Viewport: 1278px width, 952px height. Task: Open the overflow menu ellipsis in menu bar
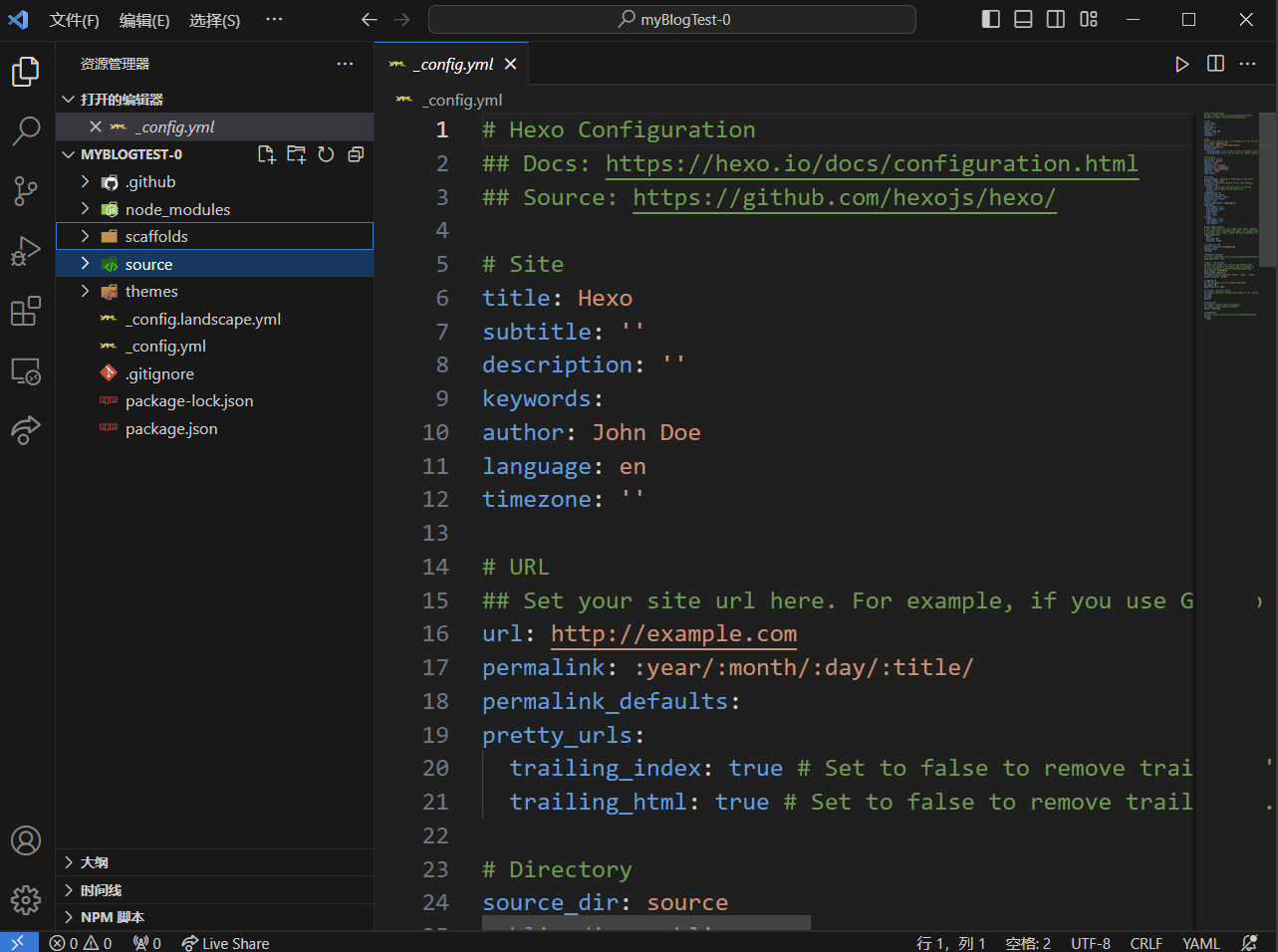point(274,19)
